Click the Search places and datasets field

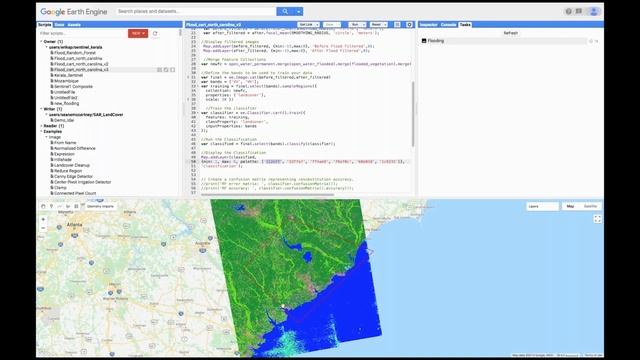tap(196, 11)
